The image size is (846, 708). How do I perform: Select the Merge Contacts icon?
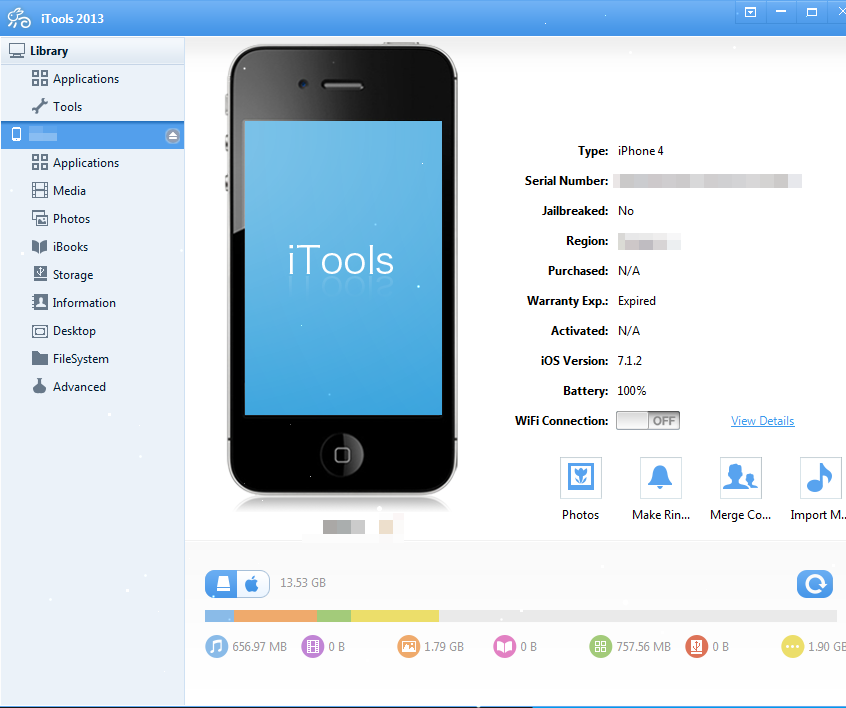[x=740, y=477]
